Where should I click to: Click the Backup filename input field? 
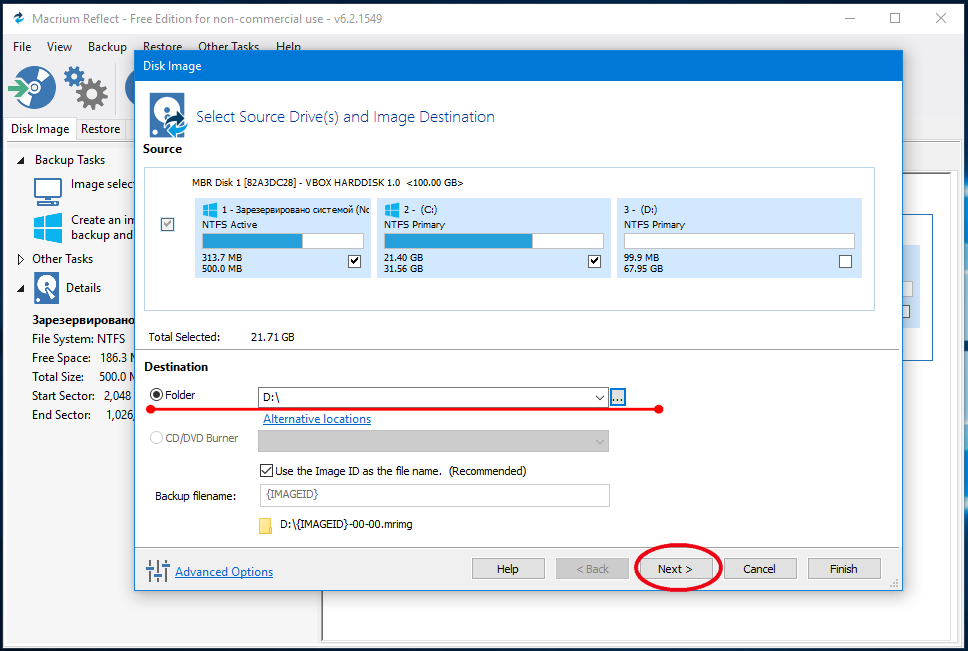[x=435, y=496]
